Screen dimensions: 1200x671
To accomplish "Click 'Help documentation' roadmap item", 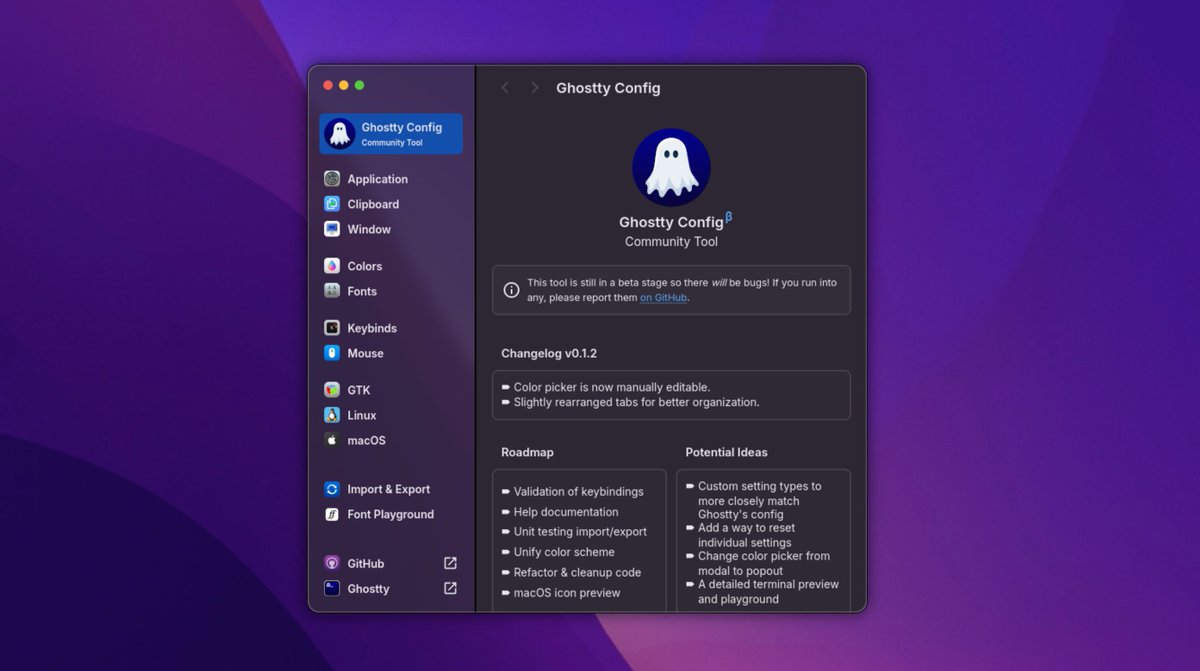I will pyautogui.click(x=566, y=512).
